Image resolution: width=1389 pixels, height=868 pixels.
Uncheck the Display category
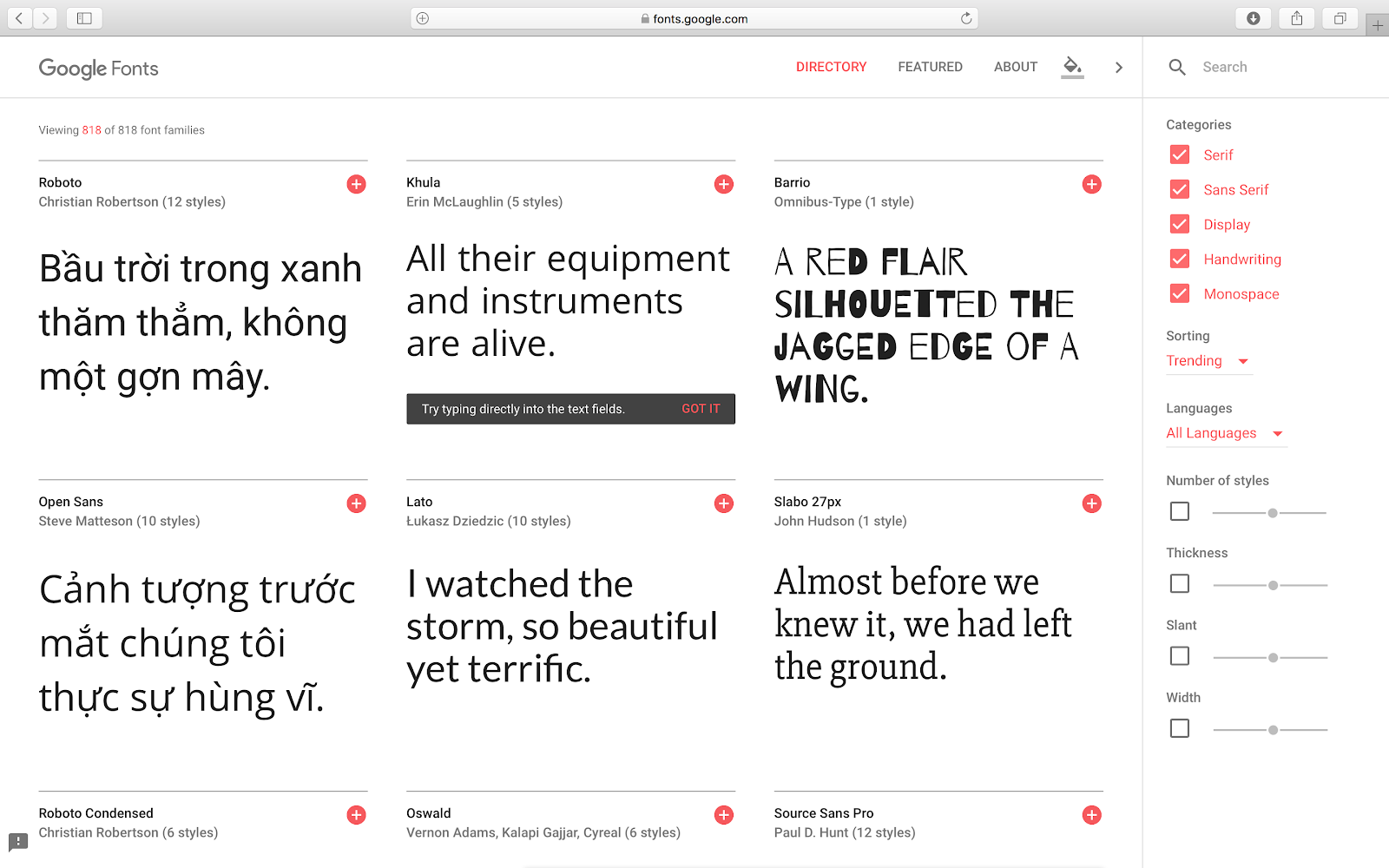tap(1180, 224)
